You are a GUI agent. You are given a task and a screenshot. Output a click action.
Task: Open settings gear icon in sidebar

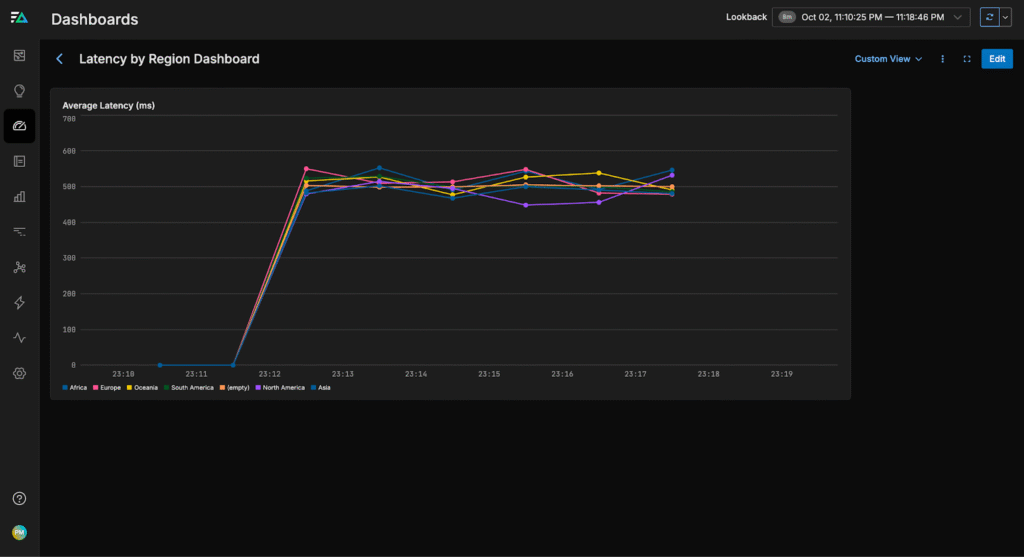coord(19,373)
